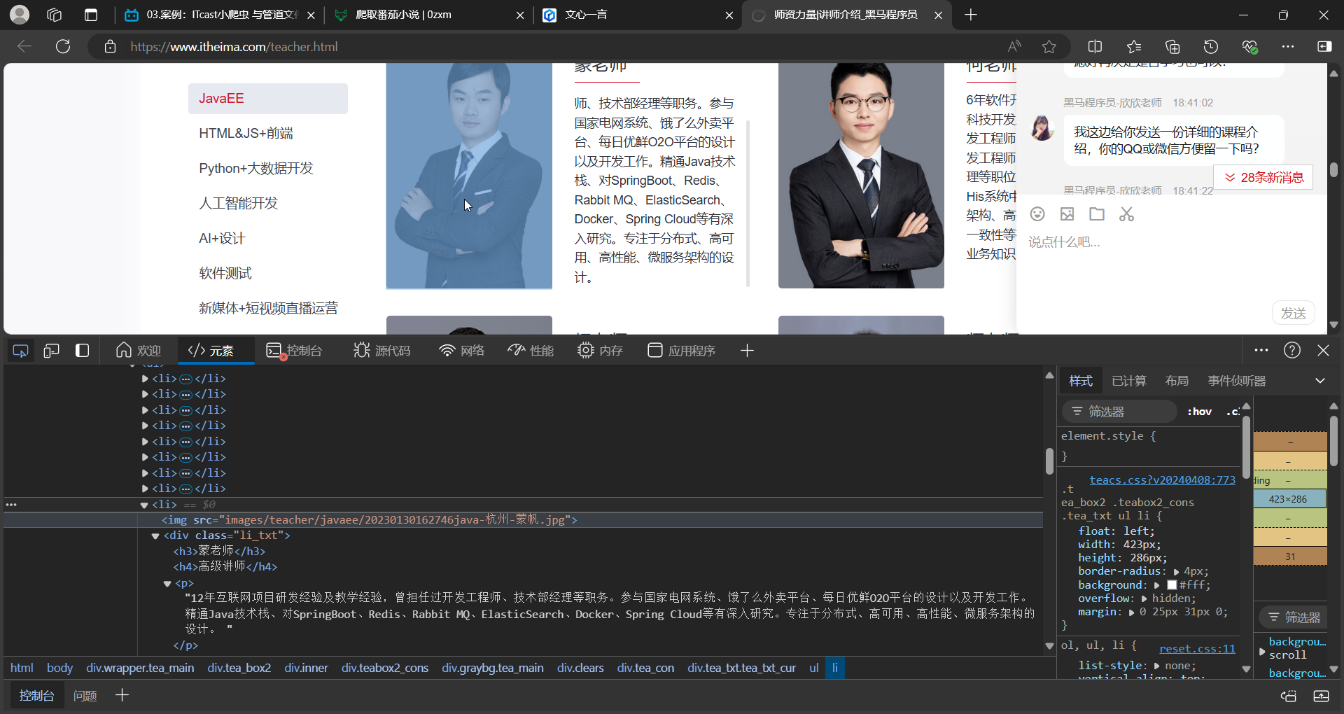The height and width of the screenshot is (714, 1344).
Task: Click the 说点什么吧 chat message input
Action: pyautogui.click(x=1150, y=242)
